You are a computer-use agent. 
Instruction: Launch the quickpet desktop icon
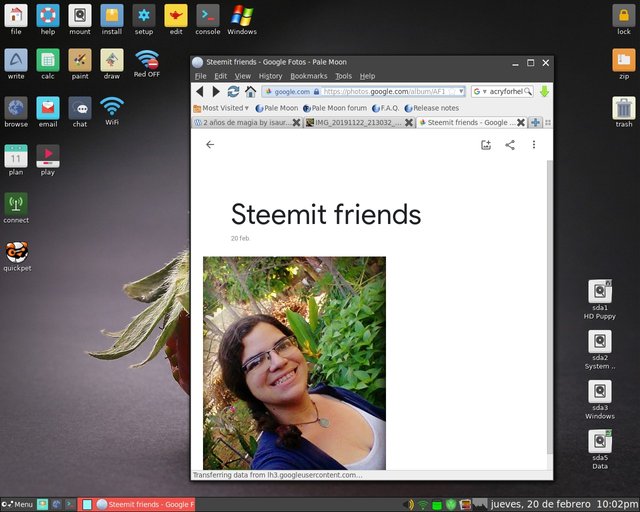[17, 256]
